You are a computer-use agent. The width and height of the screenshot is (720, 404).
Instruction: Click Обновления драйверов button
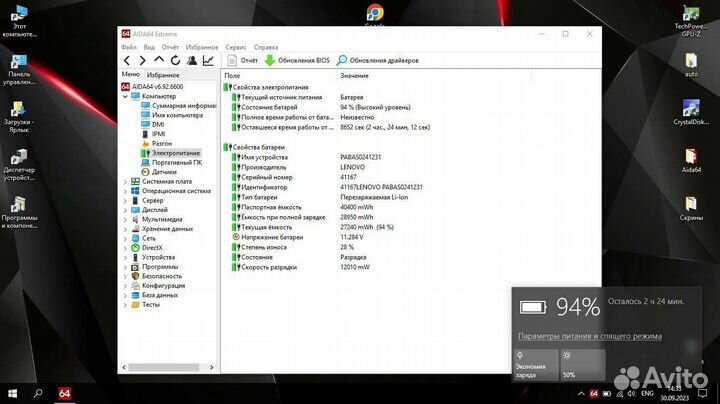tap(377, 60)
